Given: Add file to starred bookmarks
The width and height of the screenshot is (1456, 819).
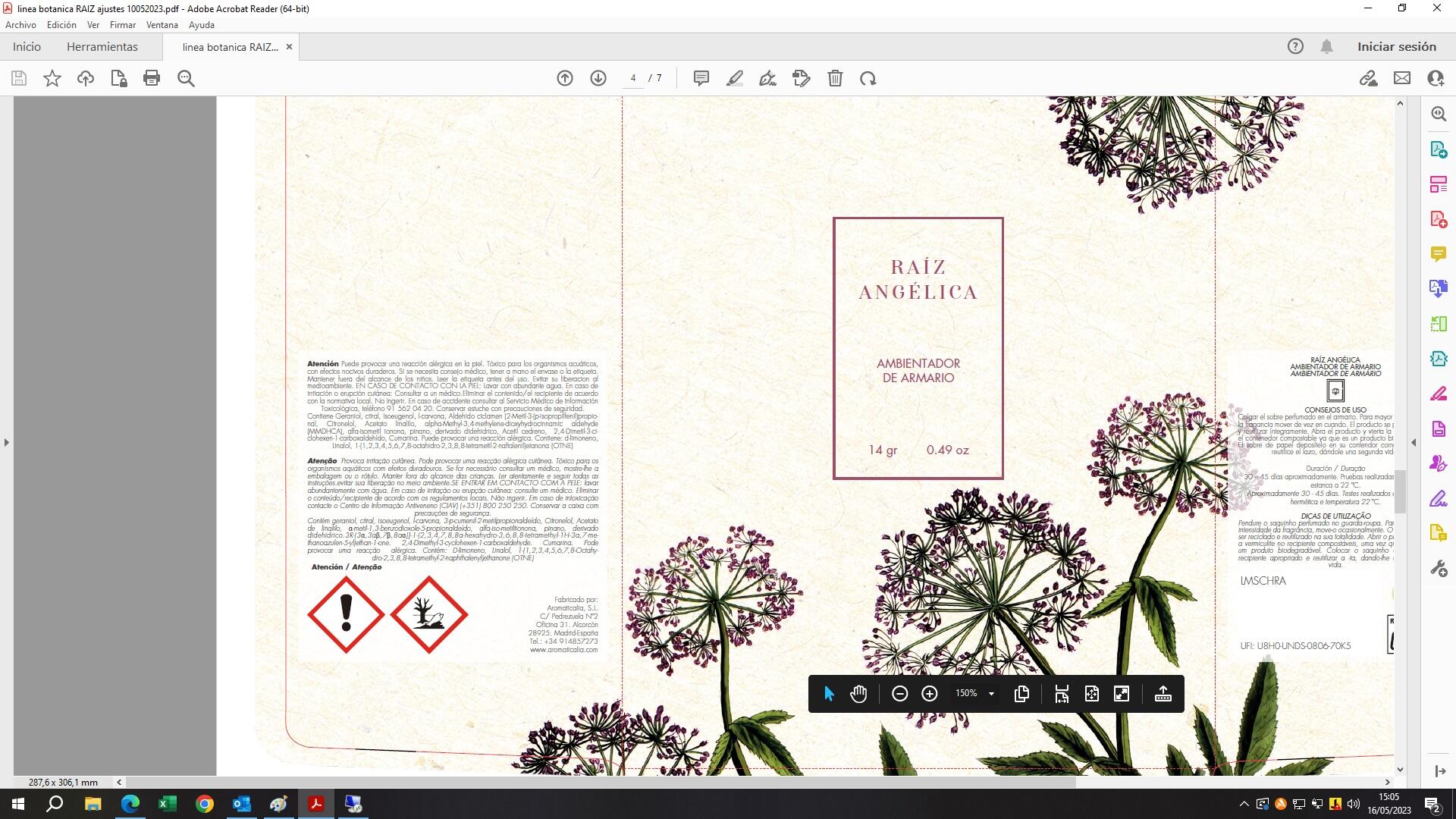Looking at the screenshot, I should [x=52, y=78].
